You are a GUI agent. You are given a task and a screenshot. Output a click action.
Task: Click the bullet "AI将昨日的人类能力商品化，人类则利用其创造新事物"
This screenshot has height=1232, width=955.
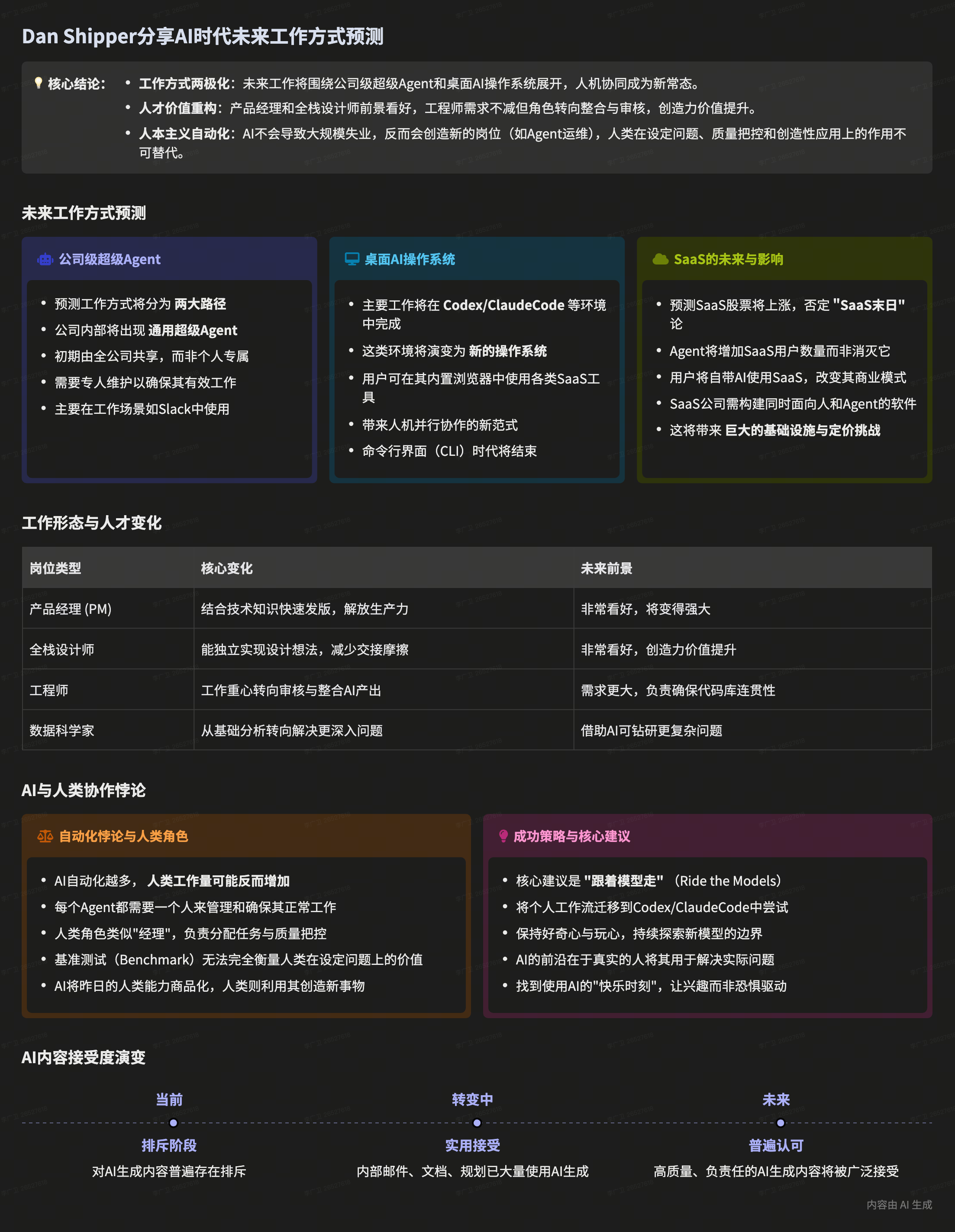(210, 986)
